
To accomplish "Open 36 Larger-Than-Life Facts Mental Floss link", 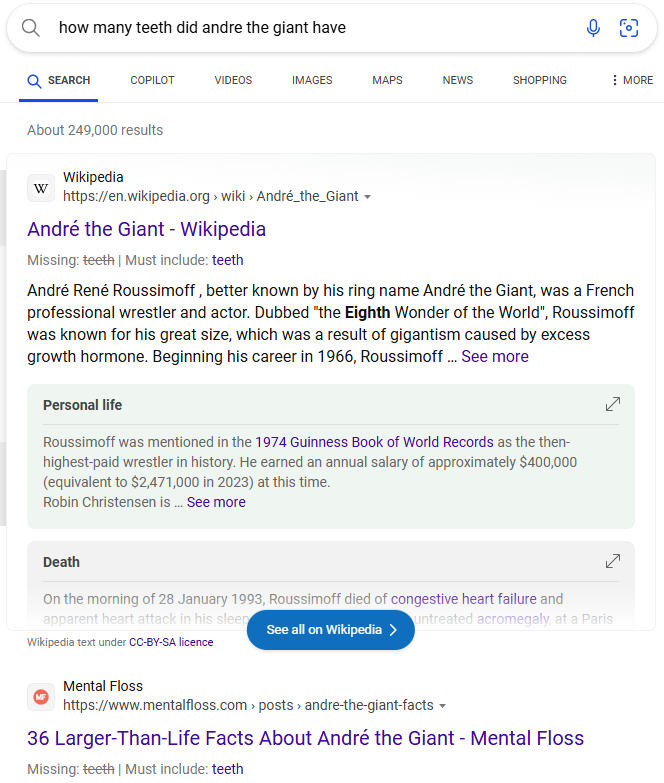I will (x=305, y=738).
